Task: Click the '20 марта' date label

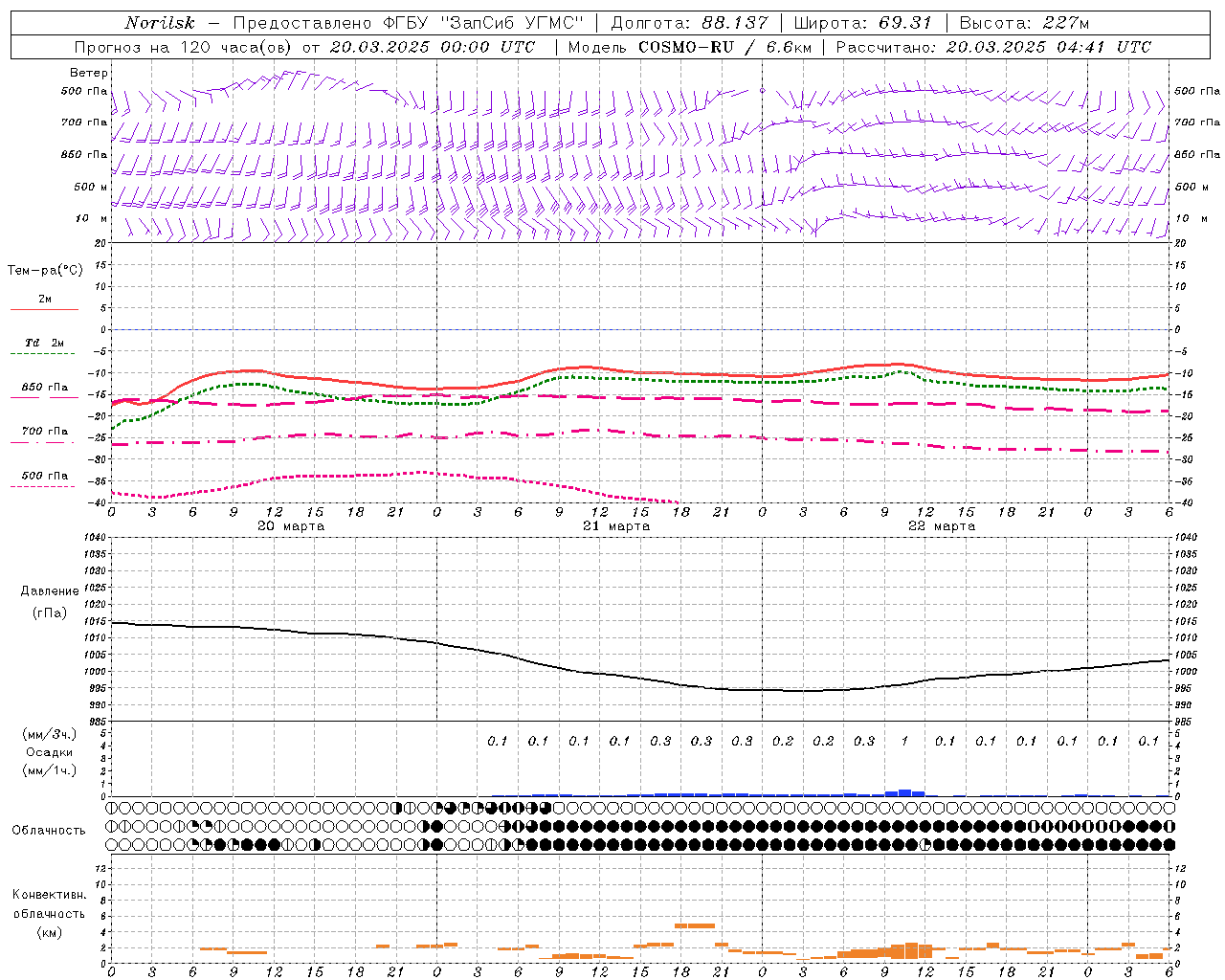Action: point(291,526)
